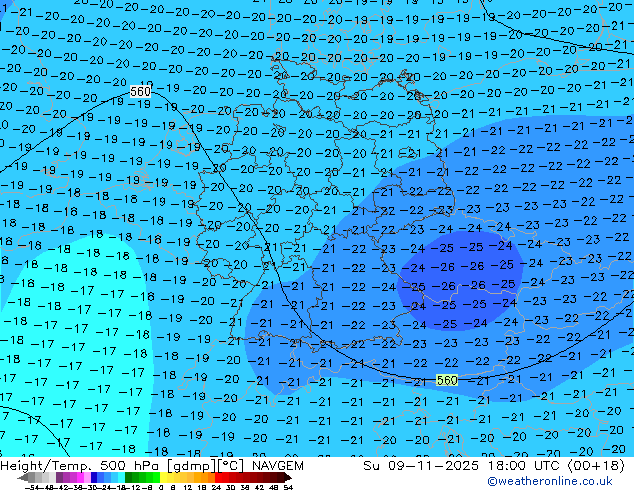634x490 pixels.
Task: Click the Height/Temp. title text
Action: point(47,466)
